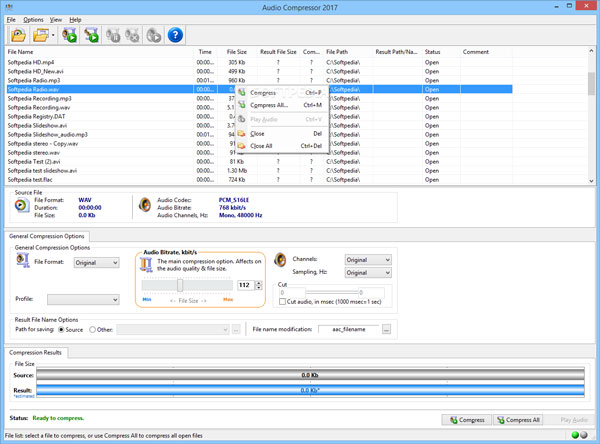The image size is (600, 444).
Task: Sort by the File Name column header
Action: click(x=99, y=52)
